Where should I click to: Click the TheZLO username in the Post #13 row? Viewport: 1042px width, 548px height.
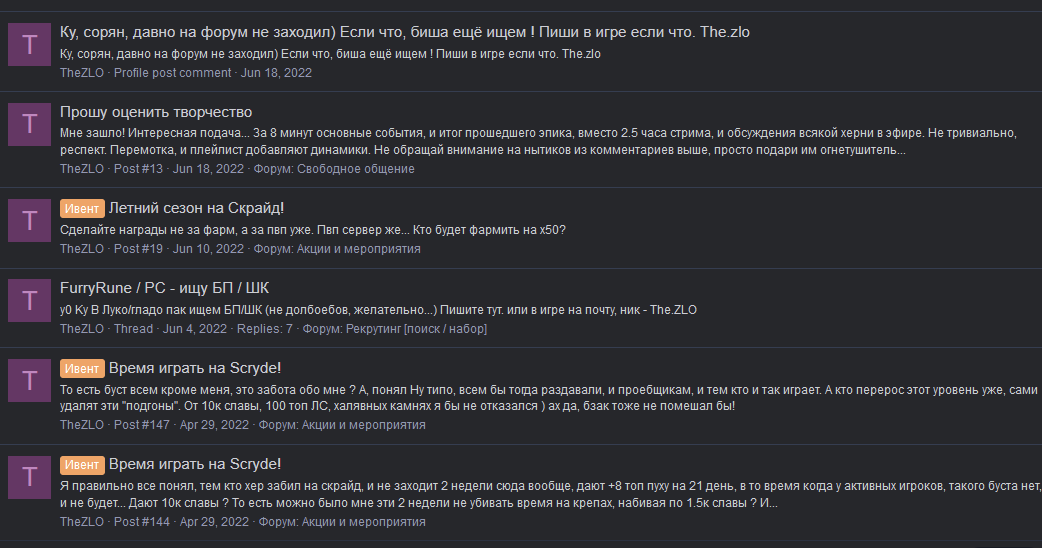click(82, 169)
